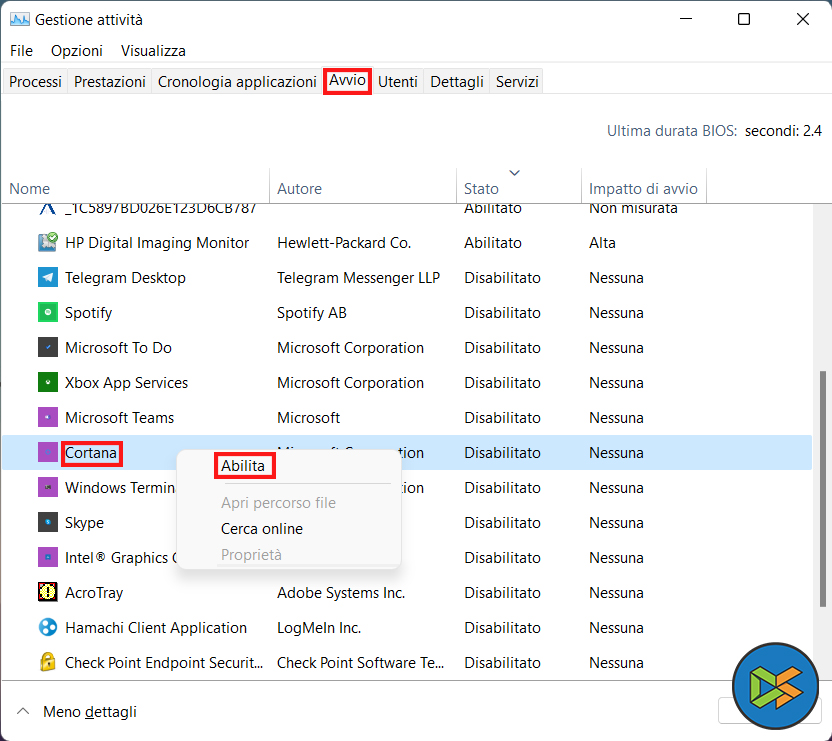This screenshot has height=741, width=832.
Task: Sort by the Impatto di avvio column
Action: (x=643, y=188)
